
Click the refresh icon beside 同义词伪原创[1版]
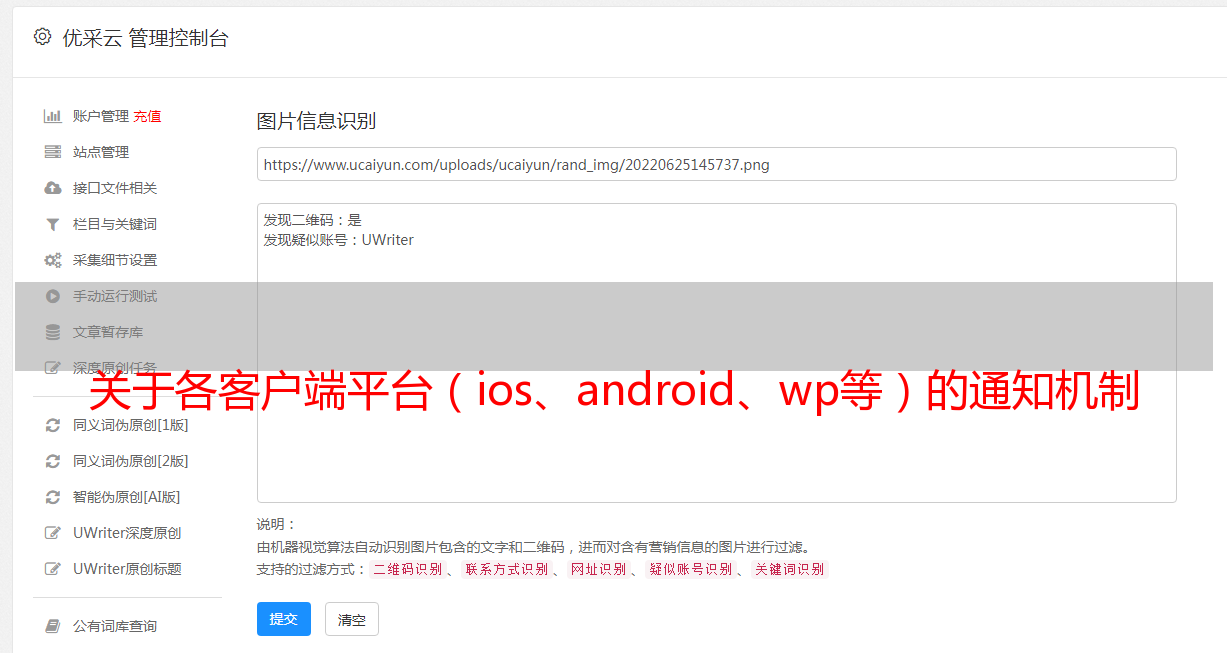point(53,425)
